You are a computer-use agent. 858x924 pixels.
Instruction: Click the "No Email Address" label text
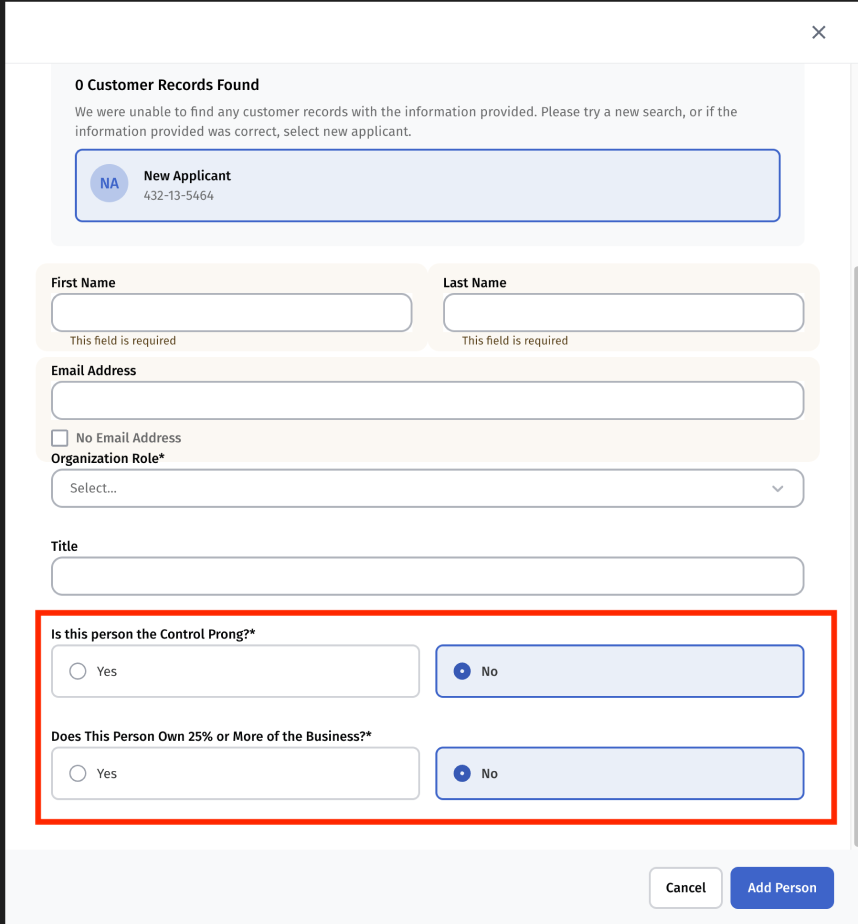(x=128, y=438)
